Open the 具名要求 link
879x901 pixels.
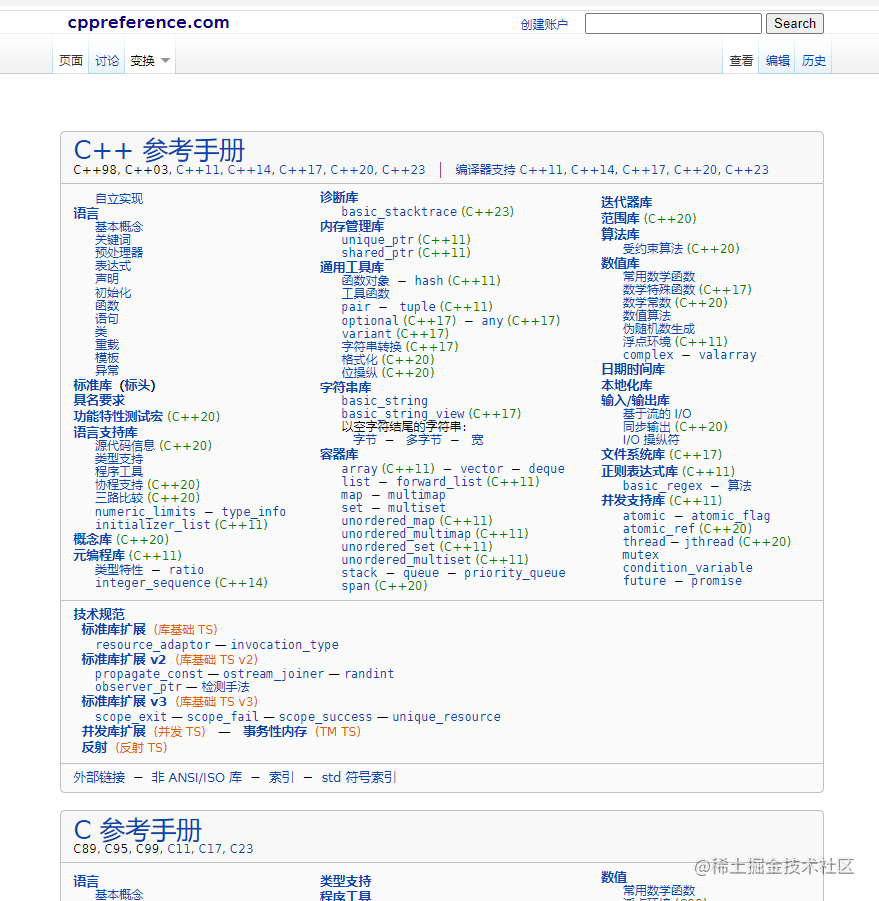click(x=99, y=400)
